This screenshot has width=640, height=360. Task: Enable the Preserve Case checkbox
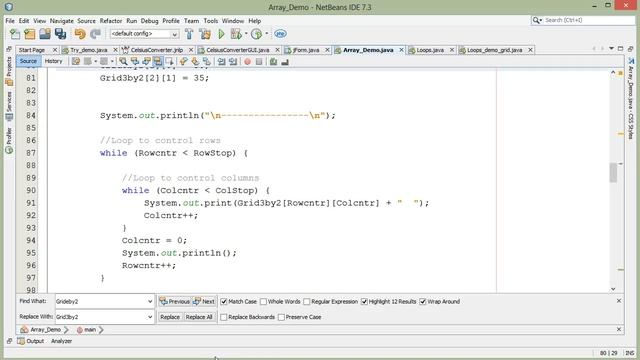281,317
